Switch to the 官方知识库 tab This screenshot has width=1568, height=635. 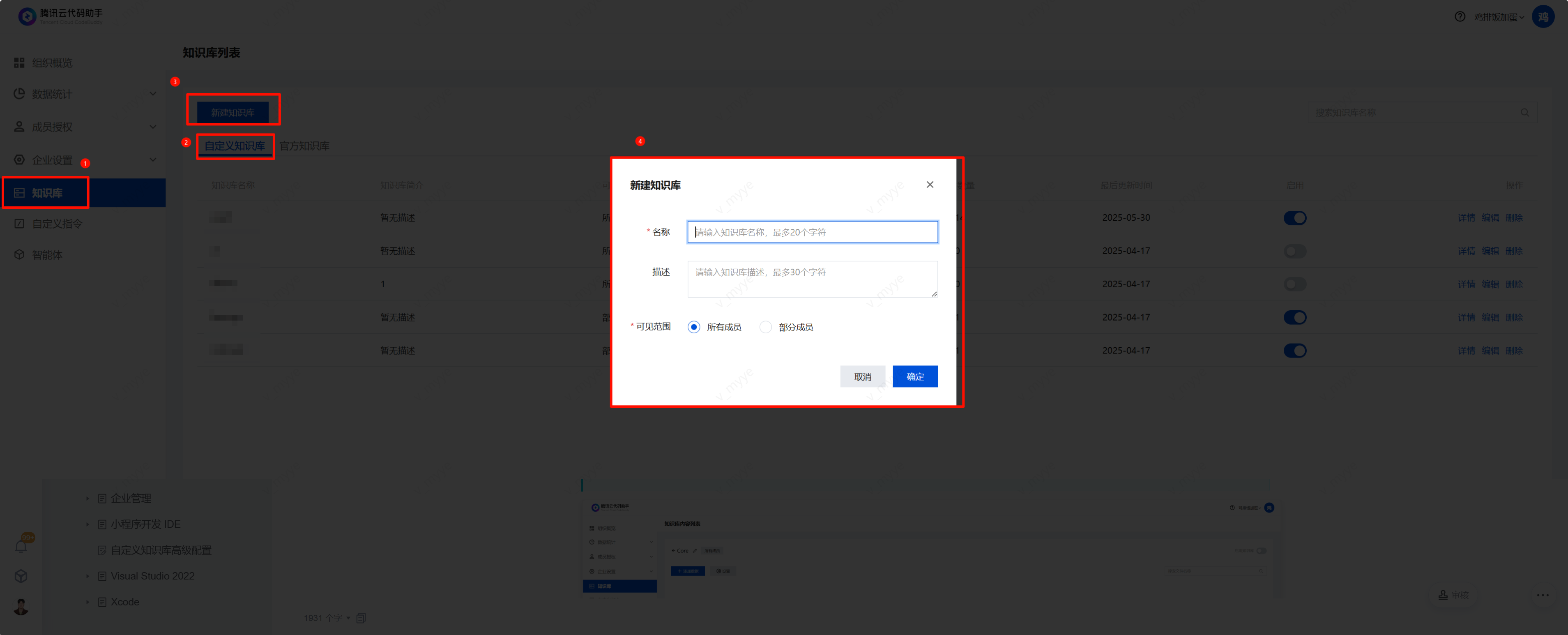pyautogui.click(x=304, y=146)
